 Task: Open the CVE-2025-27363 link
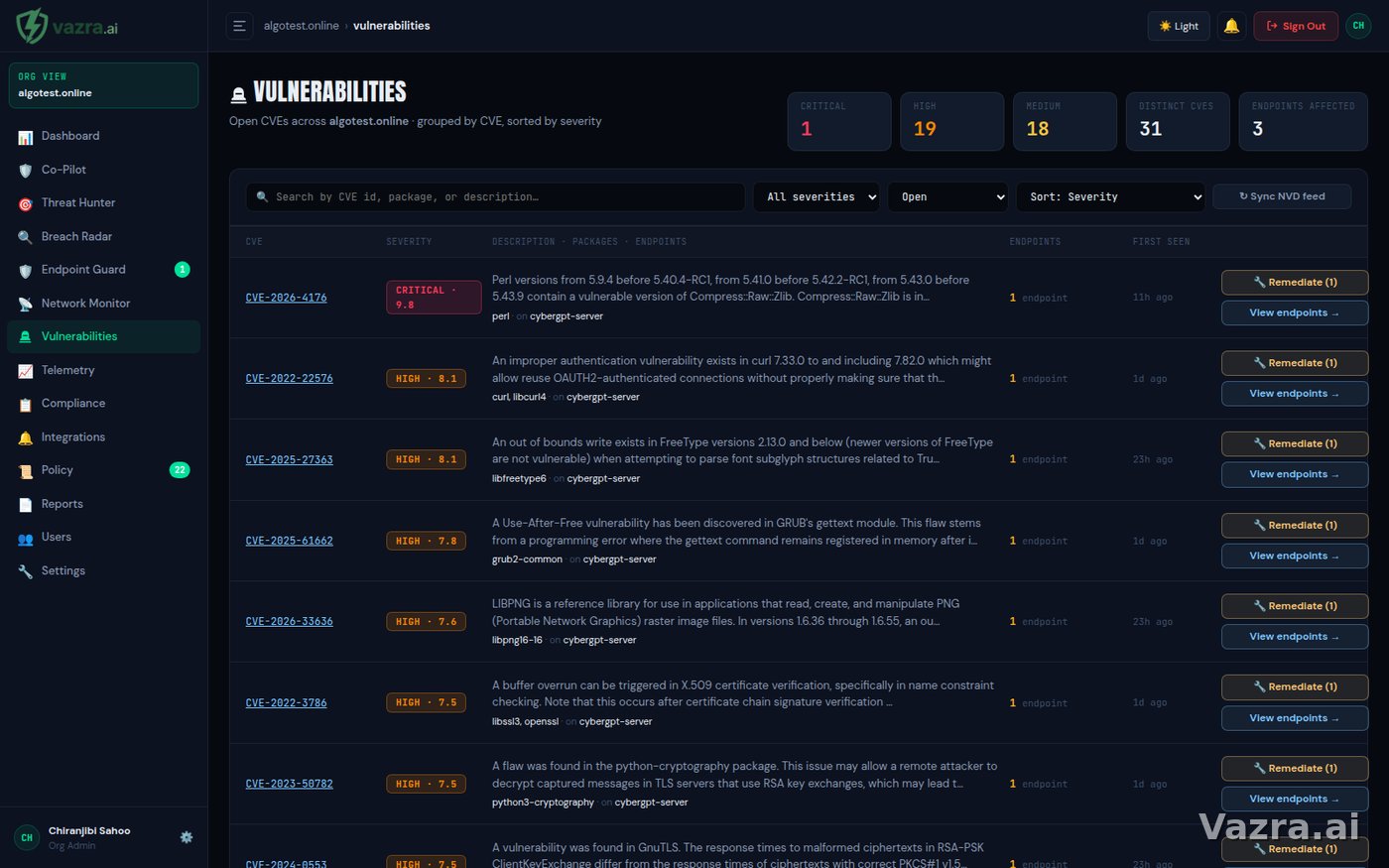289,460
